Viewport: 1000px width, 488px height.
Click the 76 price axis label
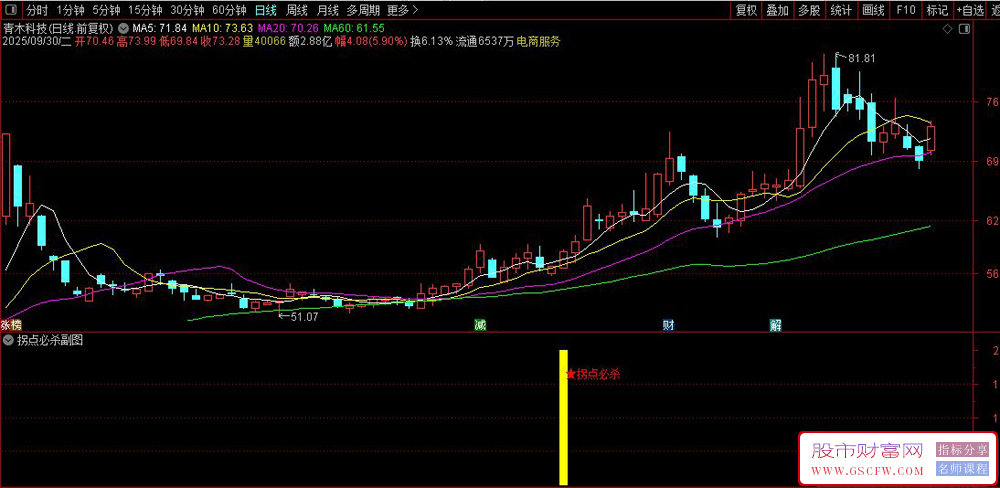[x=992, y=101]
